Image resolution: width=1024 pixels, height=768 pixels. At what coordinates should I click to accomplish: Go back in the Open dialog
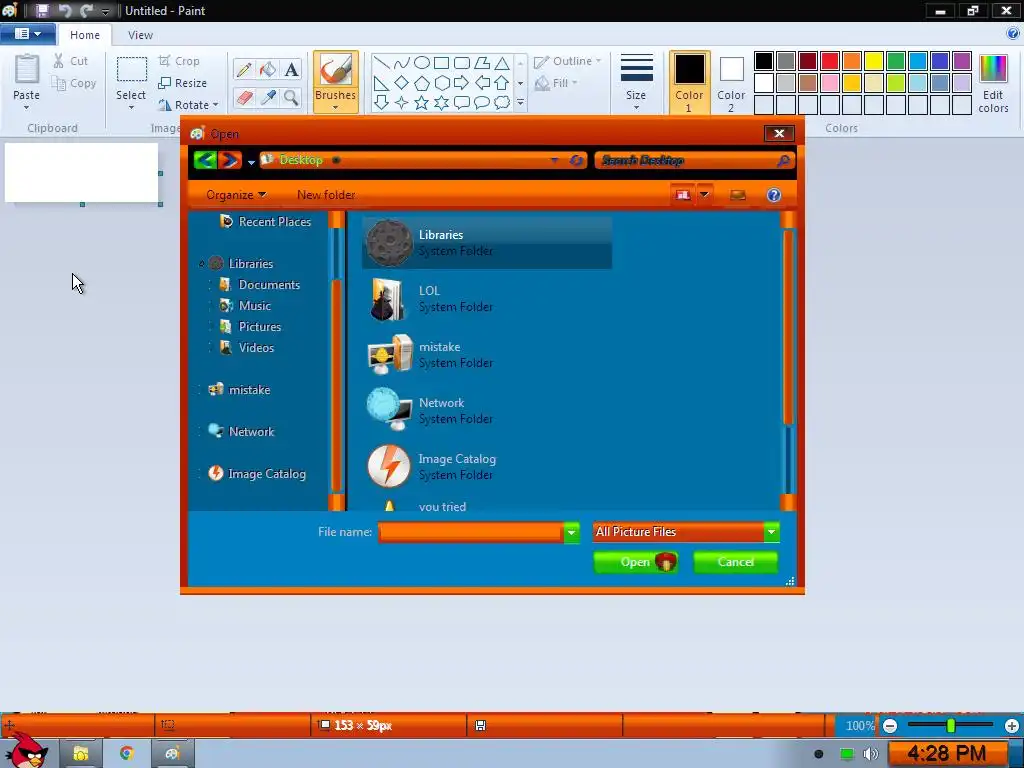[x=205, y=159]
